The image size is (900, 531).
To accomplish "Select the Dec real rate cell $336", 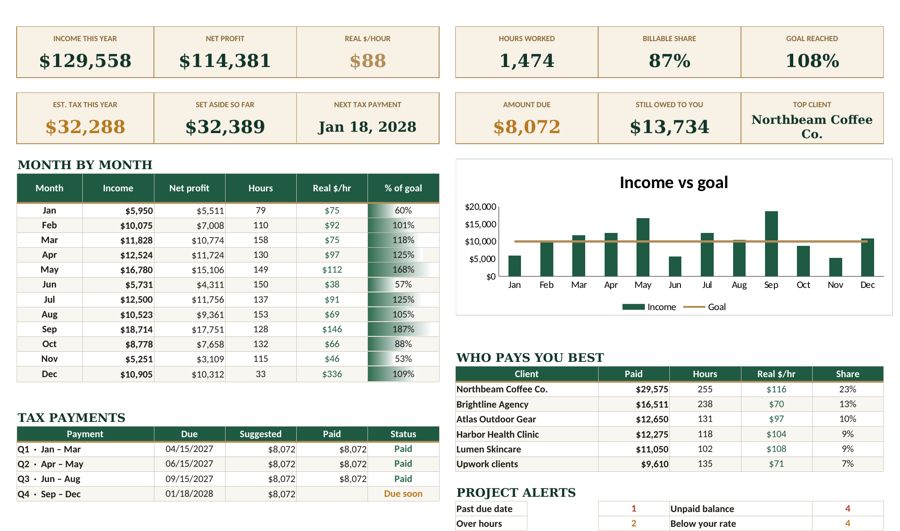I will tap(332, 374).
